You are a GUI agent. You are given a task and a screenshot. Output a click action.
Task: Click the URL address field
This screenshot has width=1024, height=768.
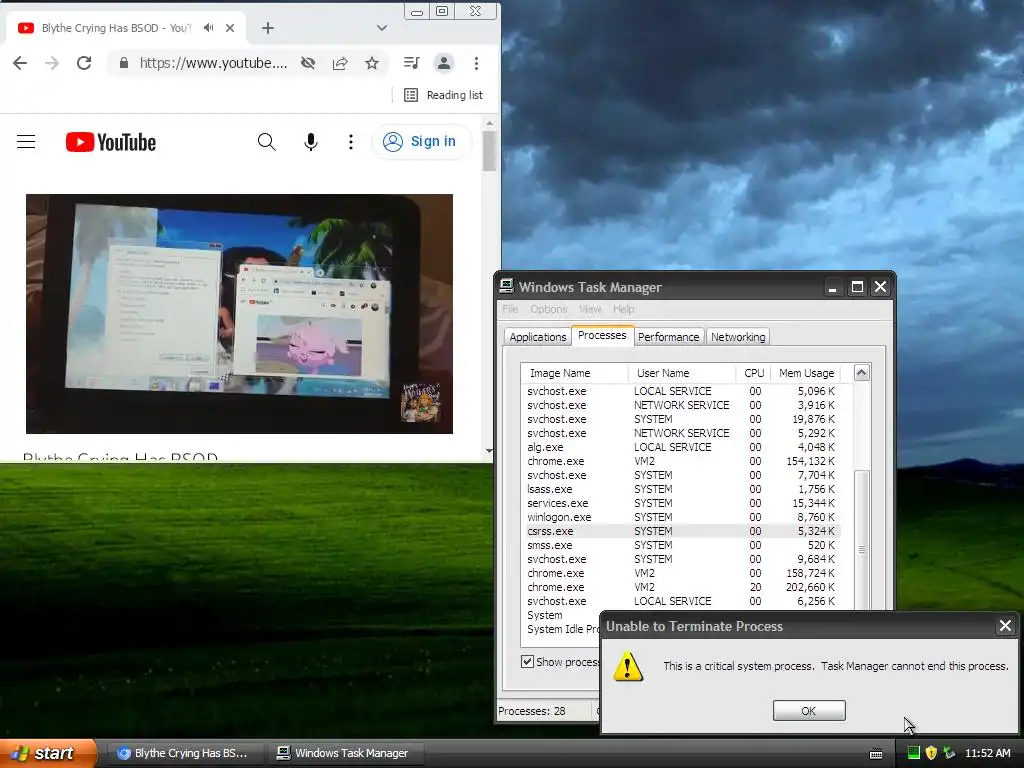213,63
